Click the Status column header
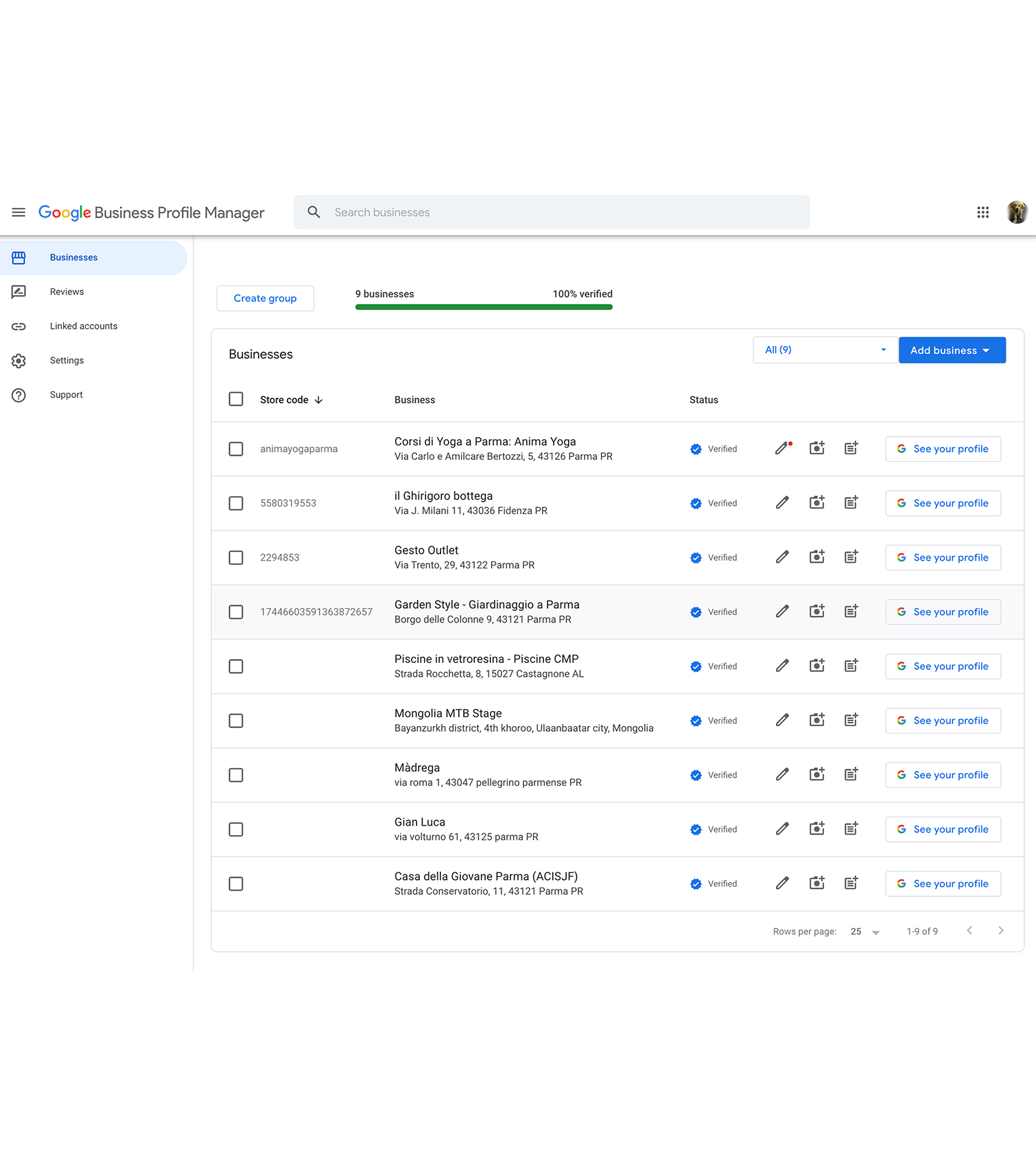 click(703, 400)
